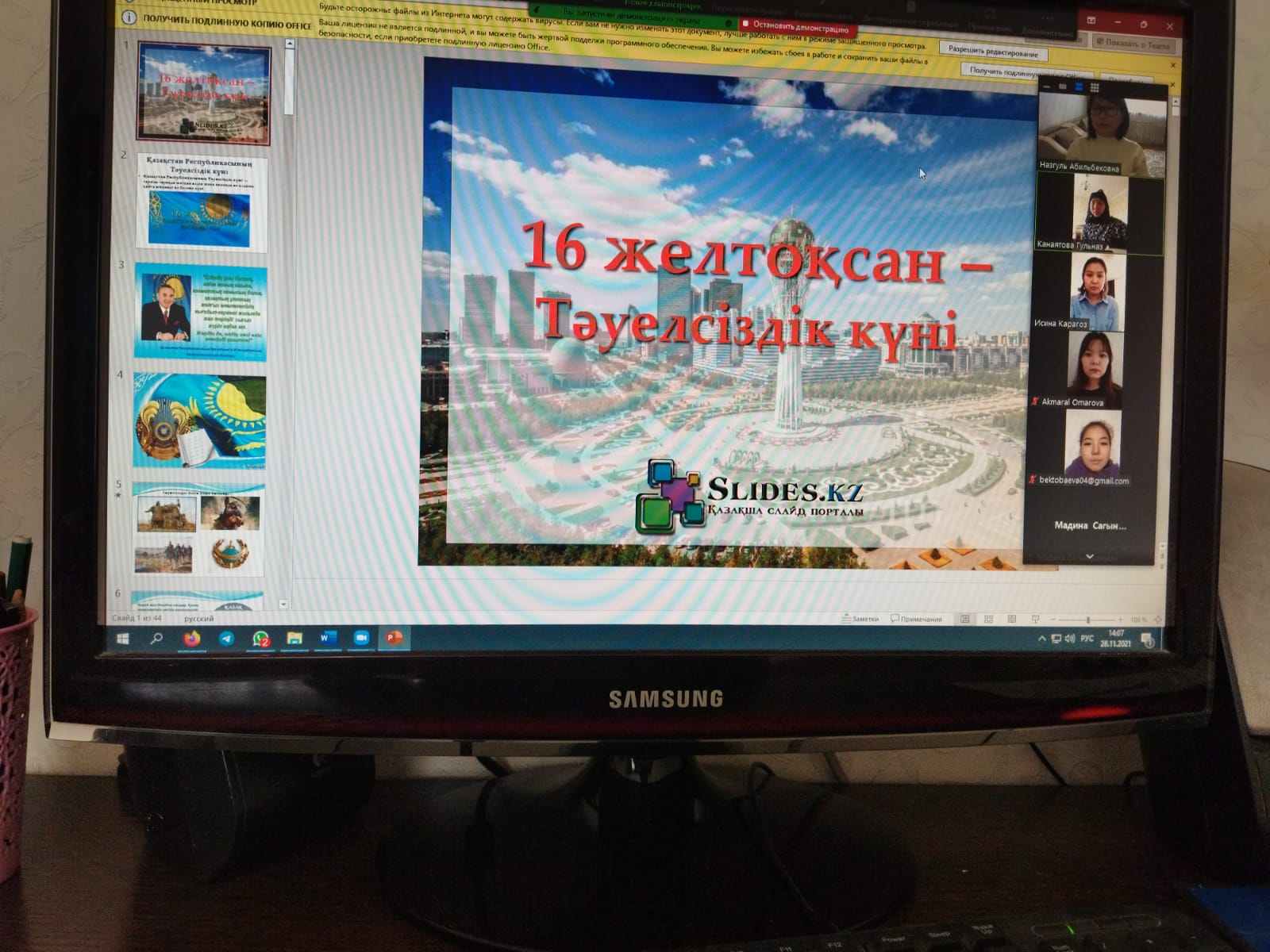Switch to Zoom via taskbar icon
The image size is (1270, 952).
tap(361, 638)
